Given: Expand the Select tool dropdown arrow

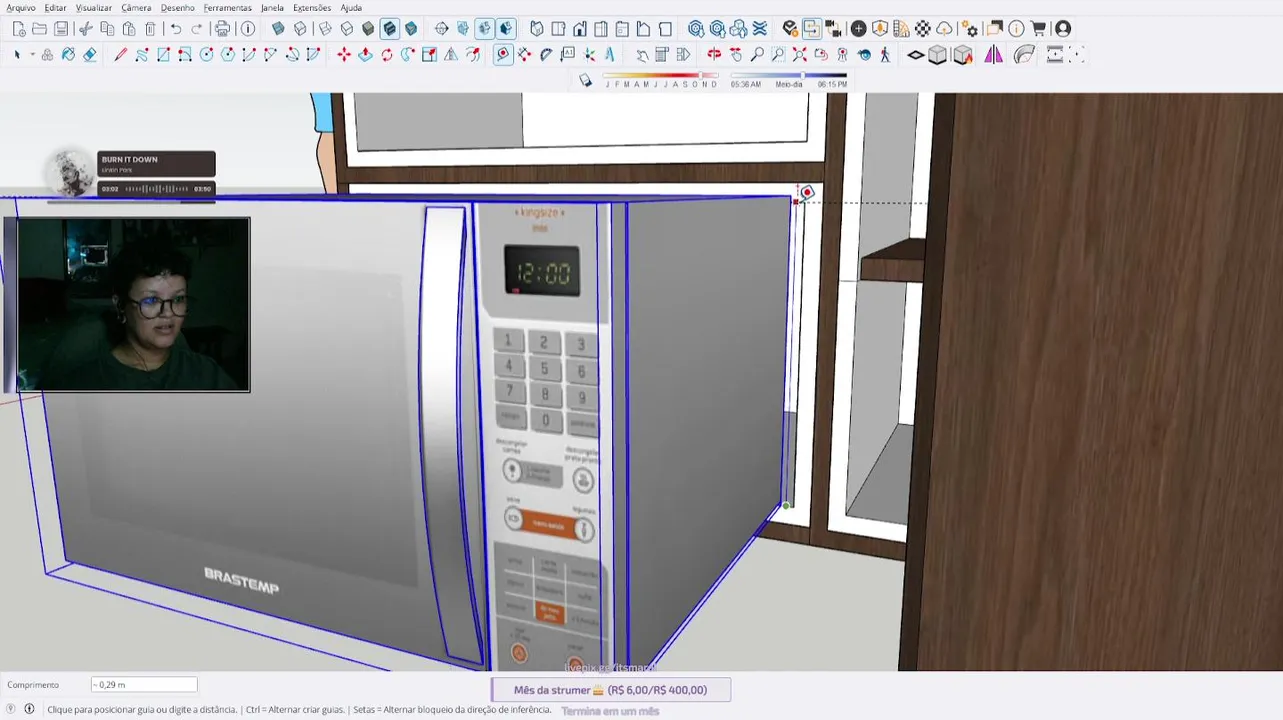Looking at the screenshot, I should click(x=33, y=55).
